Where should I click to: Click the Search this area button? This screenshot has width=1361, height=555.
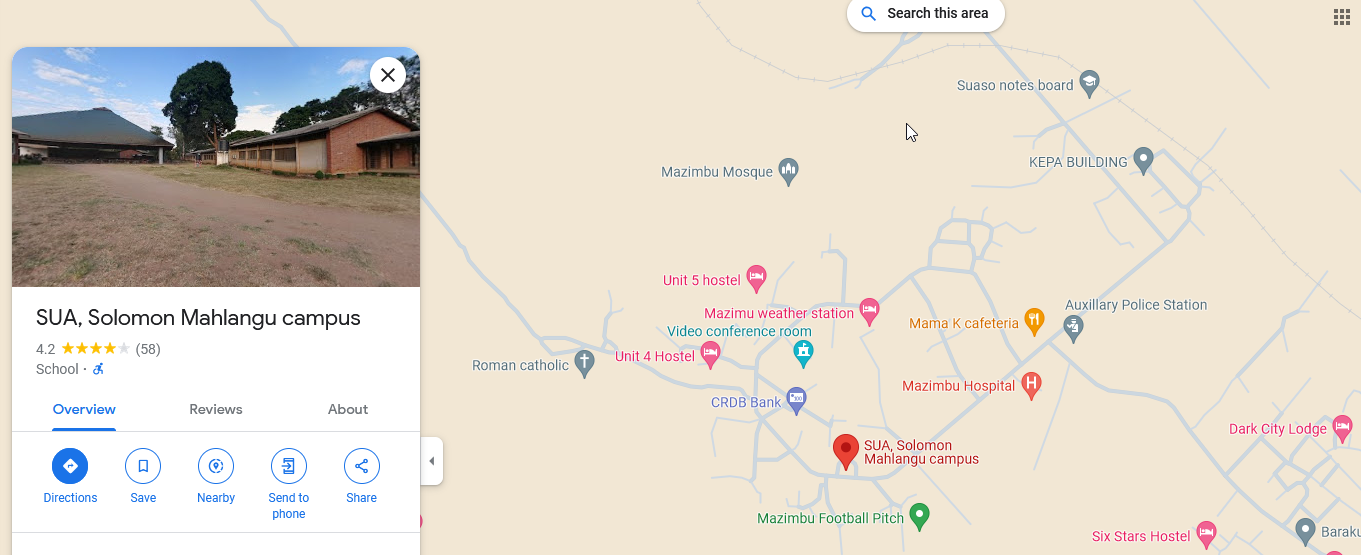(x=926, y=14)
